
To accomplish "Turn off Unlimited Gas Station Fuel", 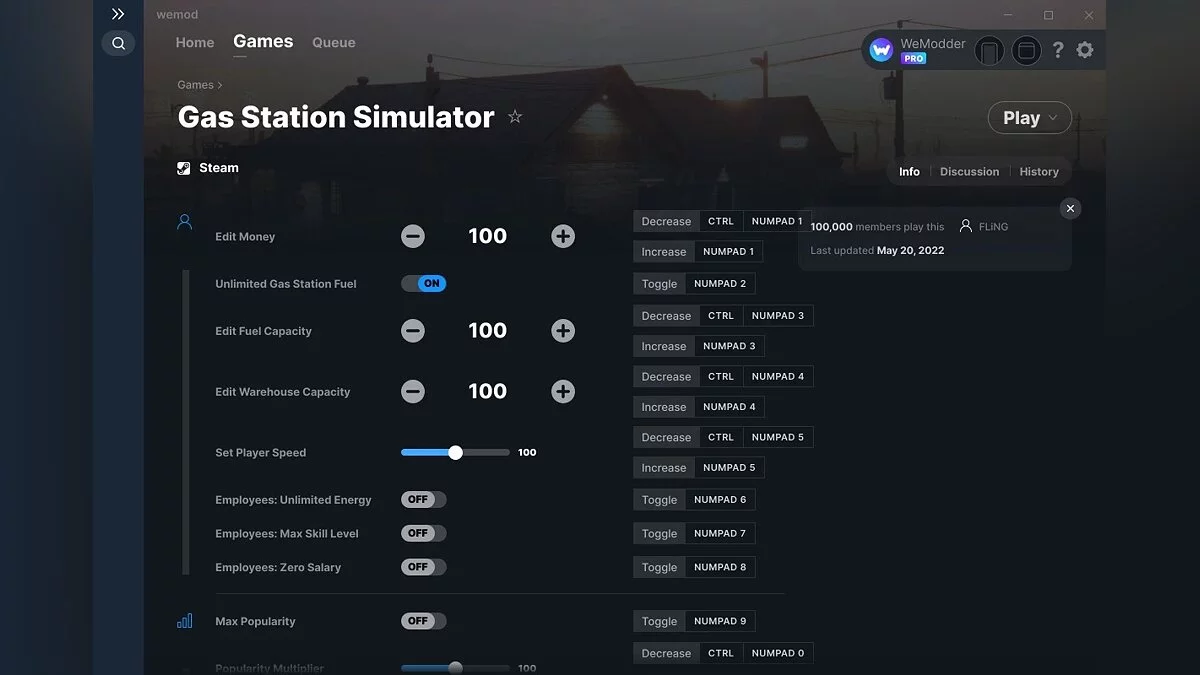I will [x=423, y=283].
